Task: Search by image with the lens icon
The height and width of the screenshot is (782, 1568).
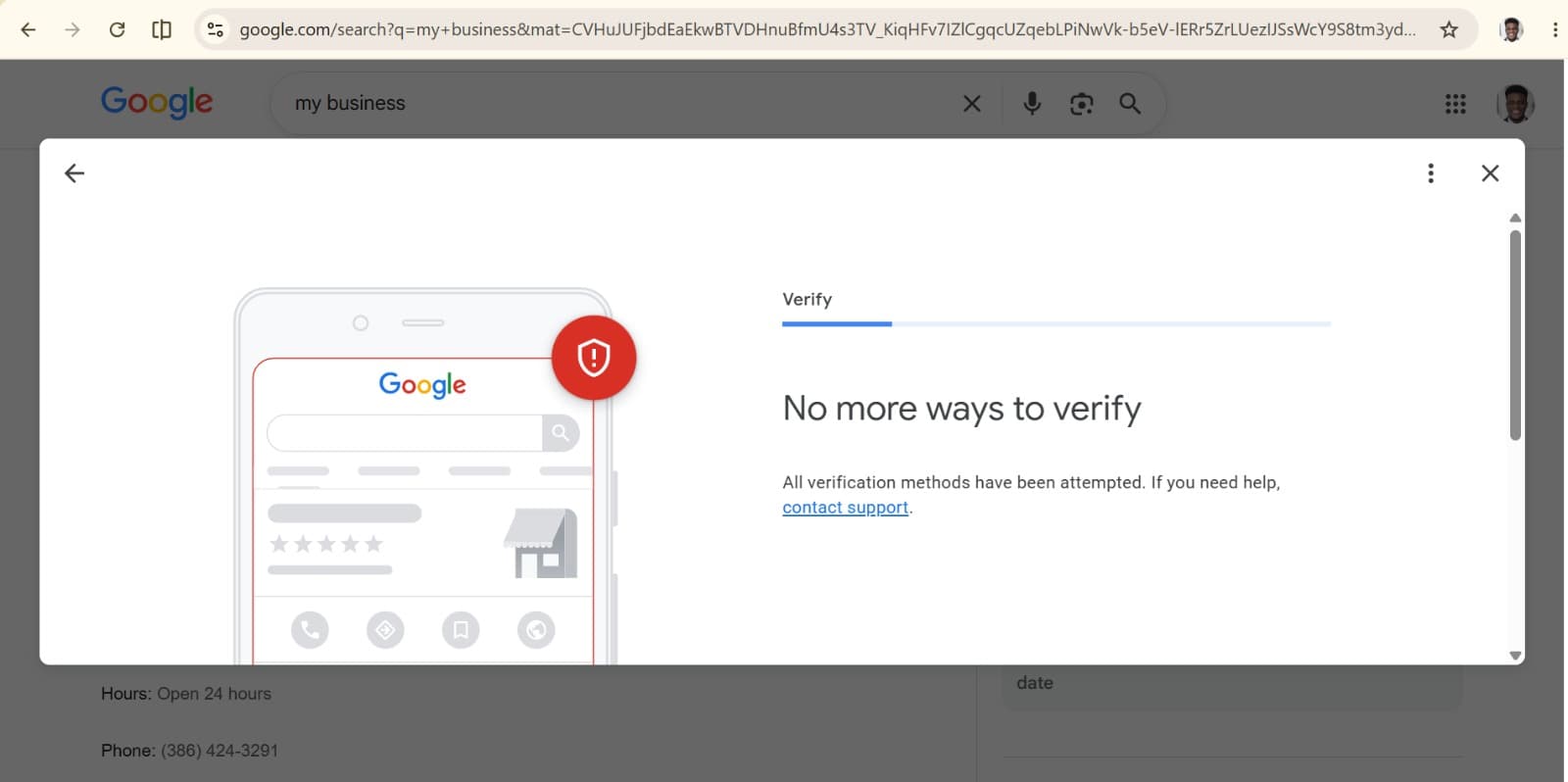Action: (1081, 103)
